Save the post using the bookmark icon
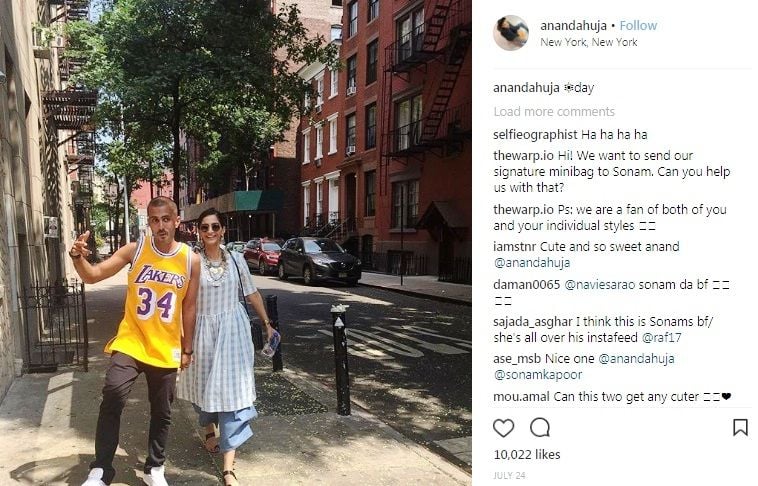This screenshot has height=486, width=758. click(740, 427)
